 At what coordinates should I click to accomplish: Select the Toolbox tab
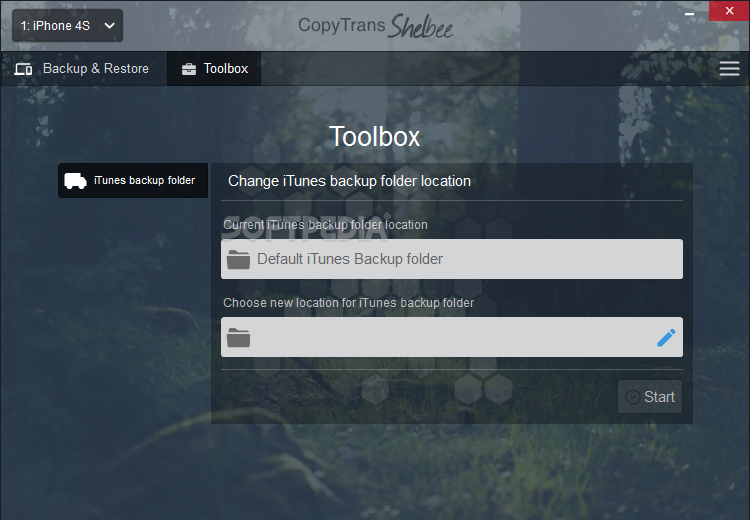point(214,69)
